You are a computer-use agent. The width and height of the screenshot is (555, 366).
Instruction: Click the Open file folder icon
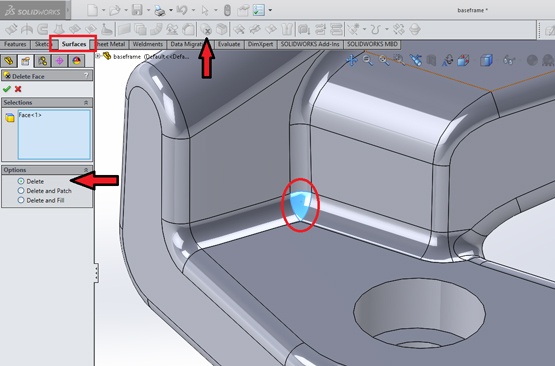(115, 10)
